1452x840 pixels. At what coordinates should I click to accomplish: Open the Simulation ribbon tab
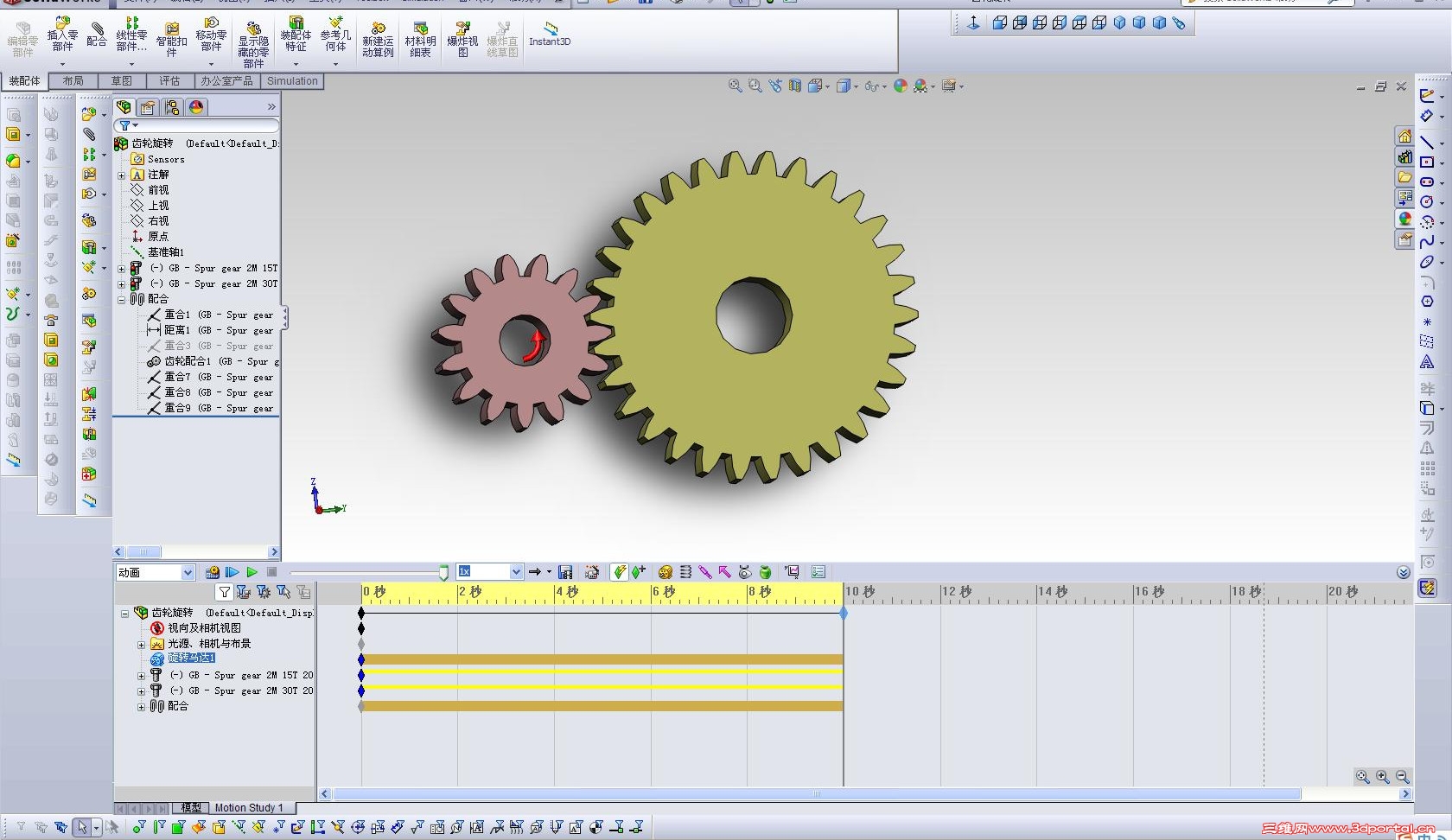(292, 81)
